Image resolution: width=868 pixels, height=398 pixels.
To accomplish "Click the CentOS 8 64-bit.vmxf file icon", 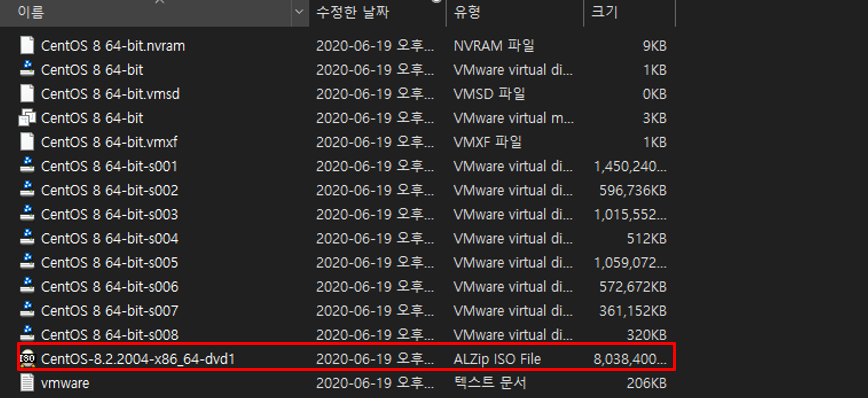I will click(x=27, y=142).
